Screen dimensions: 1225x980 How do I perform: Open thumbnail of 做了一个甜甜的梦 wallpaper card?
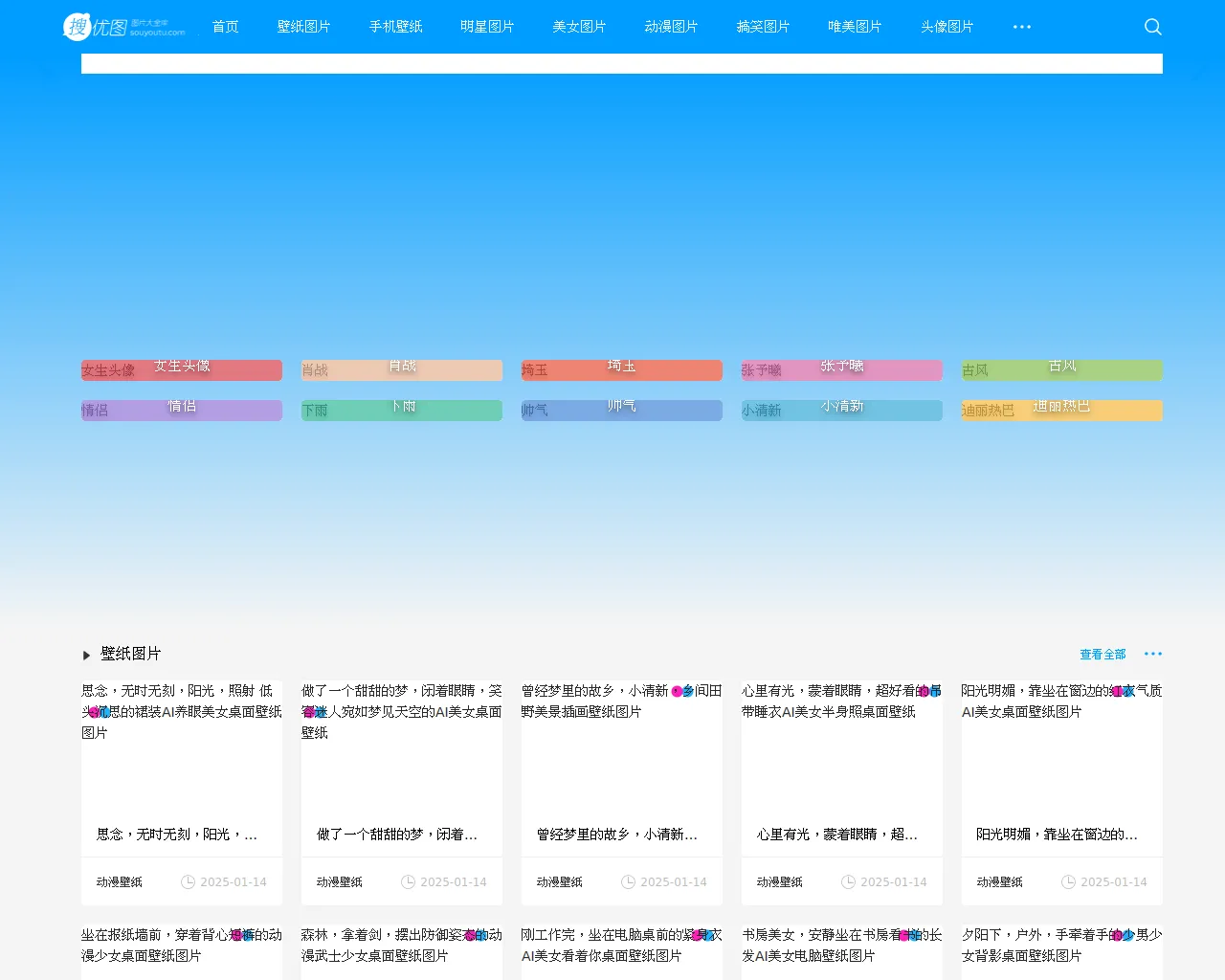(x=402, y=746)
